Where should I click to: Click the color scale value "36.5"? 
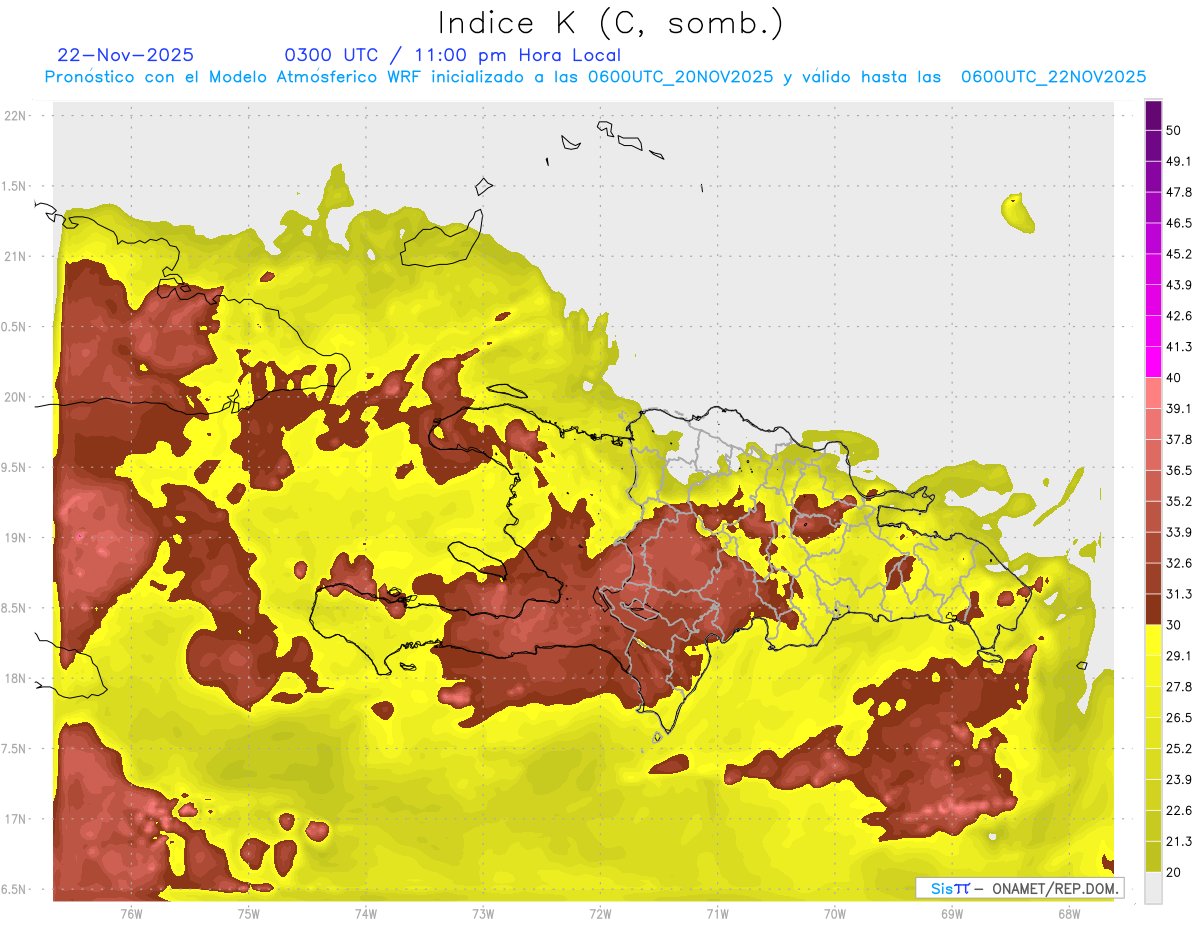1179,470
